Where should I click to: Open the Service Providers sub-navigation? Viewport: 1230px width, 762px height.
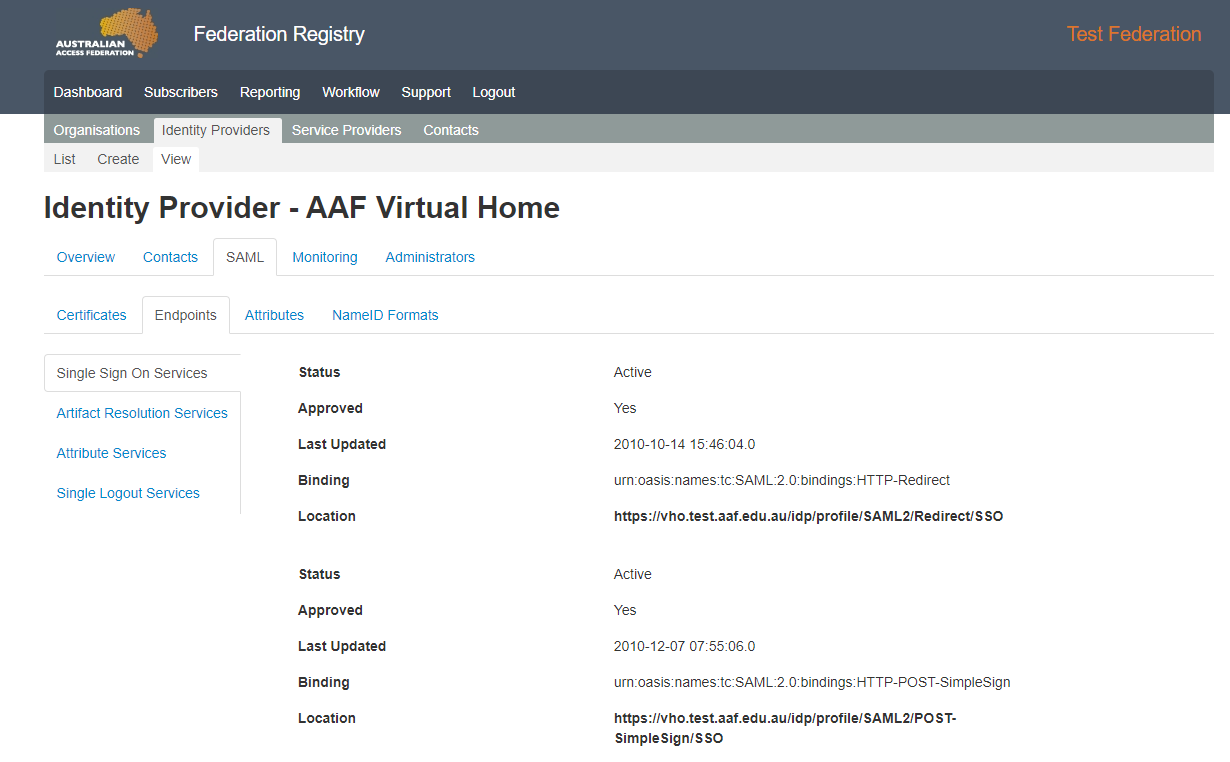(x=347, y=130)
